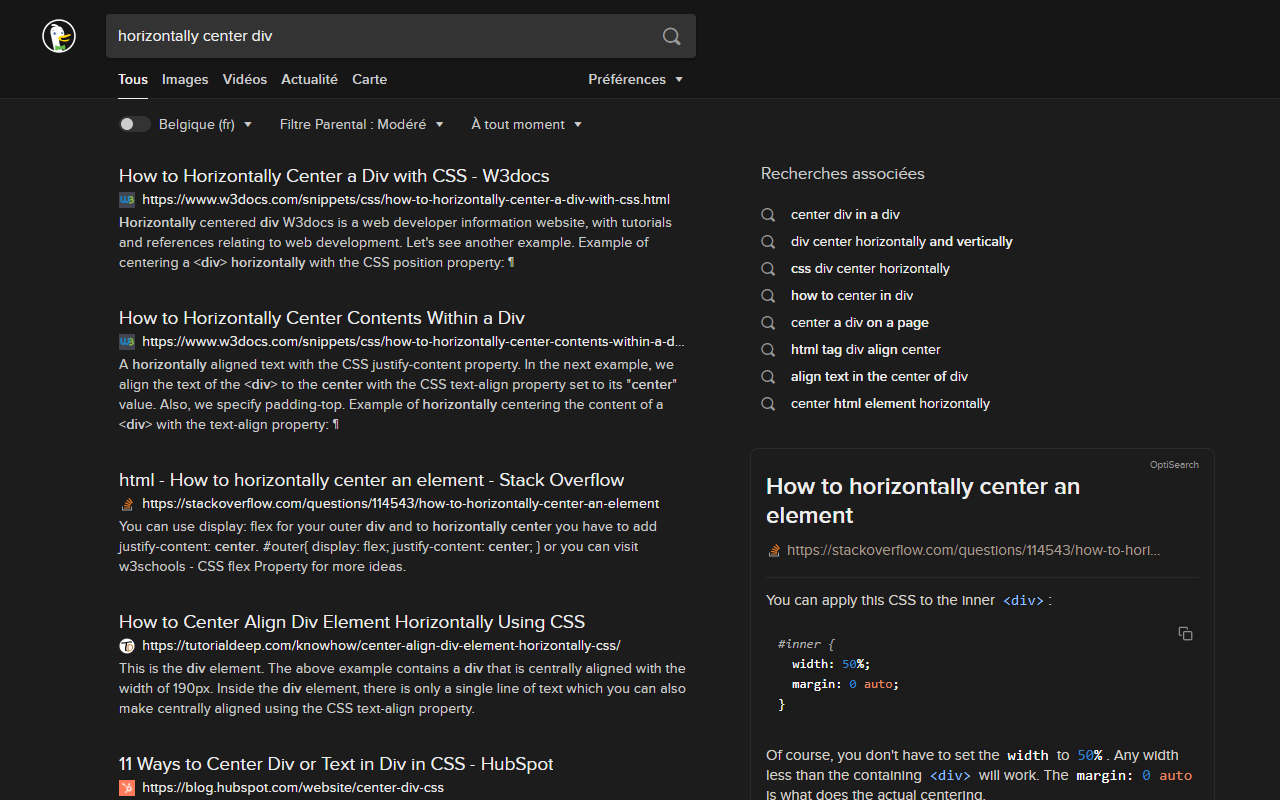Expand the Préférences menu

tap(636, 79)
